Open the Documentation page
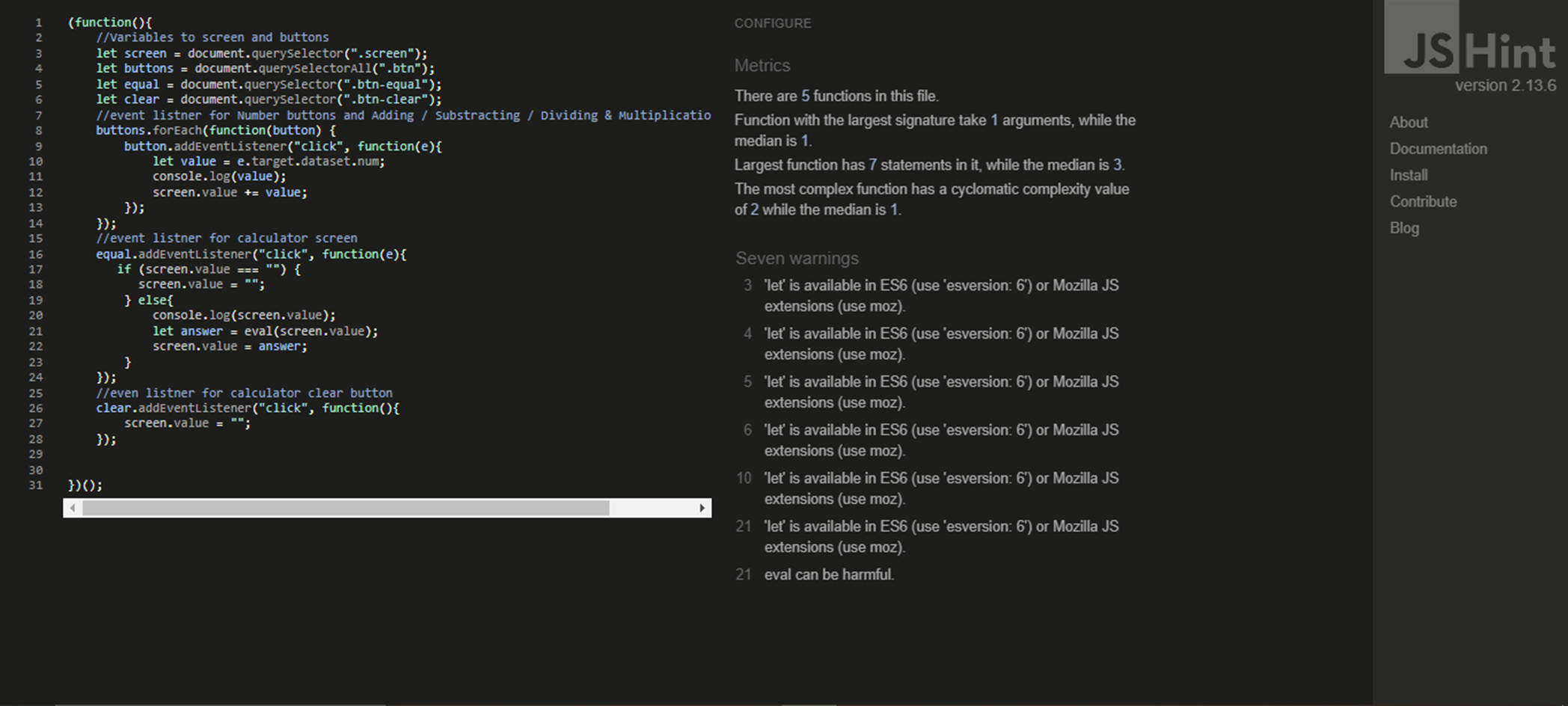The width and height of the screenshot is (1568, 706). tap(1438, 149)
